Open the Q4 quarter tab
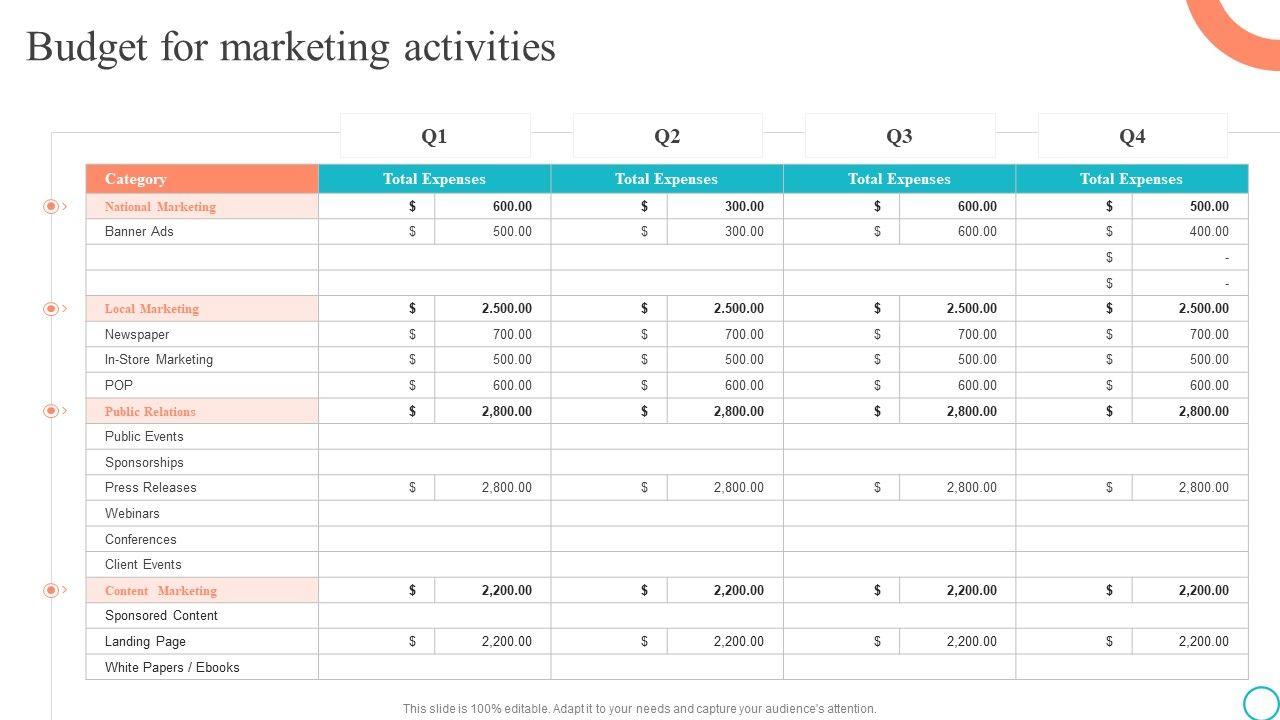Screen dimensions: 1280x720 click(1132, 137)
